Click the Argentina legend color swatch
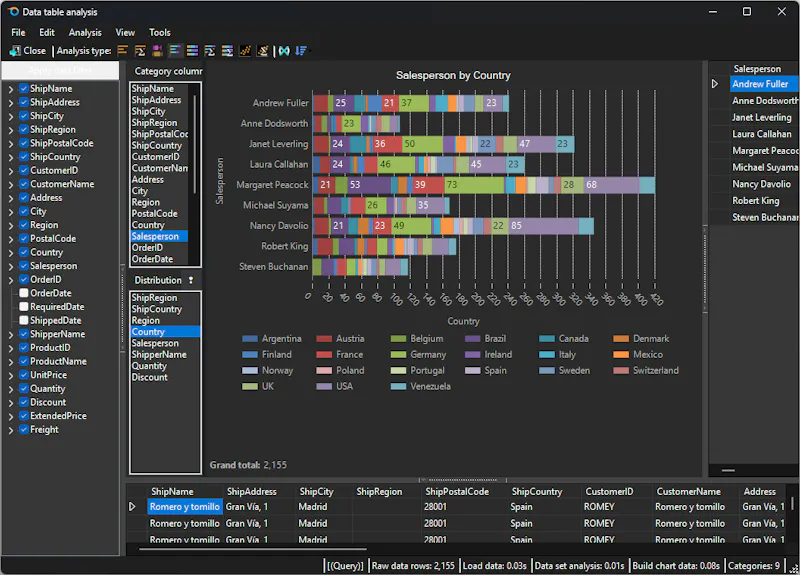The image size is (800, 575). [x=249, y=339]
